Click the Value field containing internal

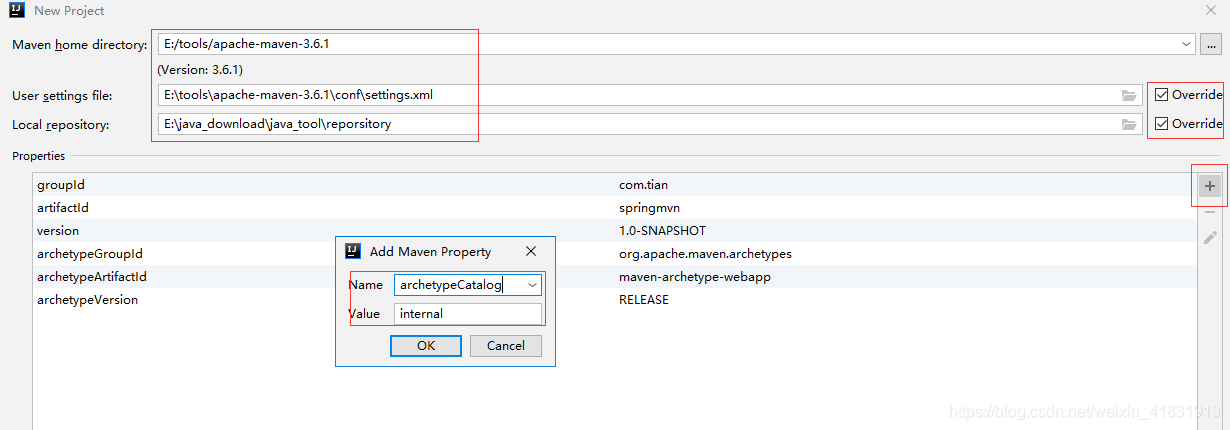[x=468, y=314]
